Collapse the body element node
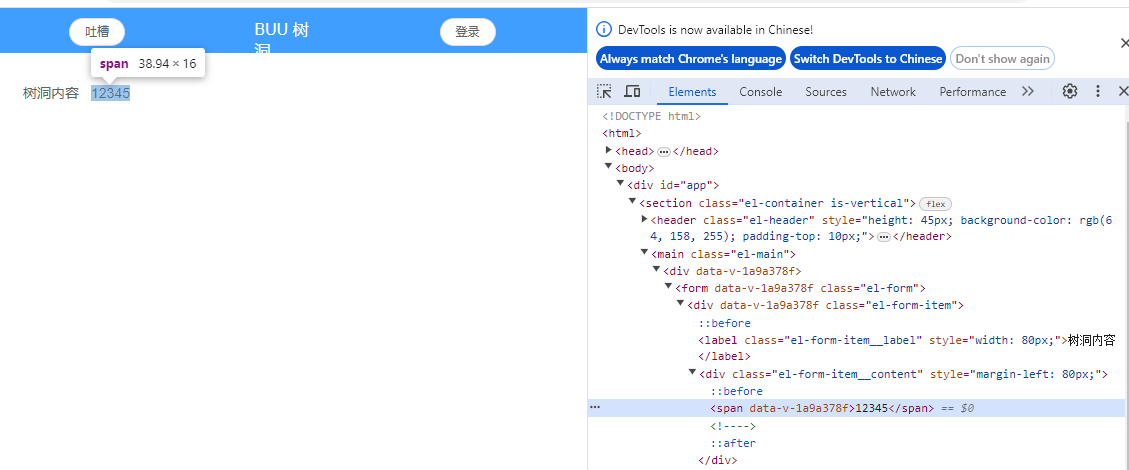The width and height of the screenshot is (1129, 470). coord(609,167)
